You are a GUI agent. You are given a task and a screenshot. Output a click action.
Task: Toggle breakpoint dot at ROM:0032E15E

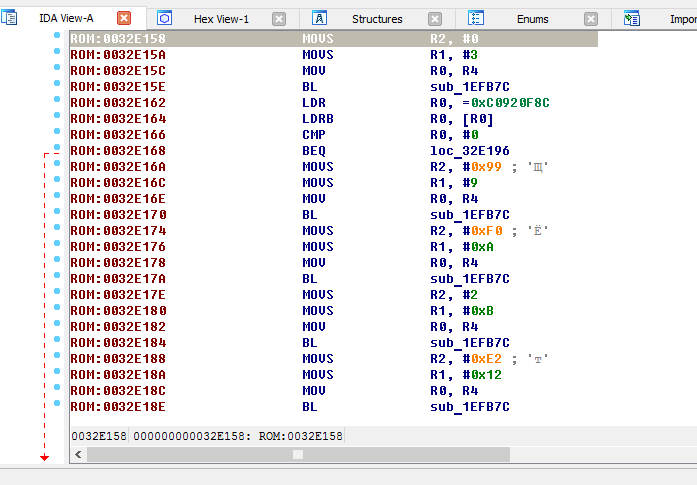click(57, 86)
